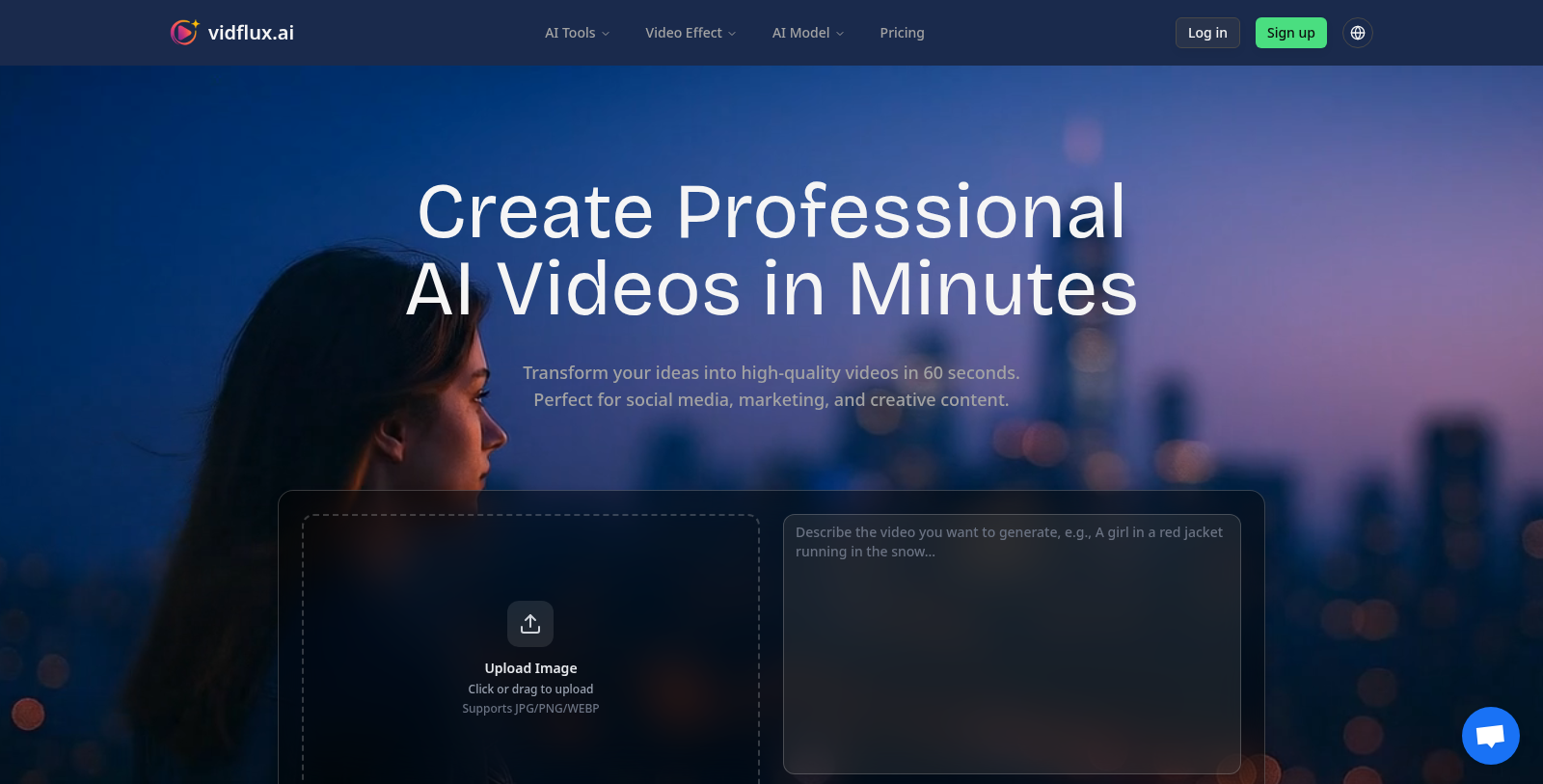
Task: Open the blue chat support bubble
Action: [1490, 736]
